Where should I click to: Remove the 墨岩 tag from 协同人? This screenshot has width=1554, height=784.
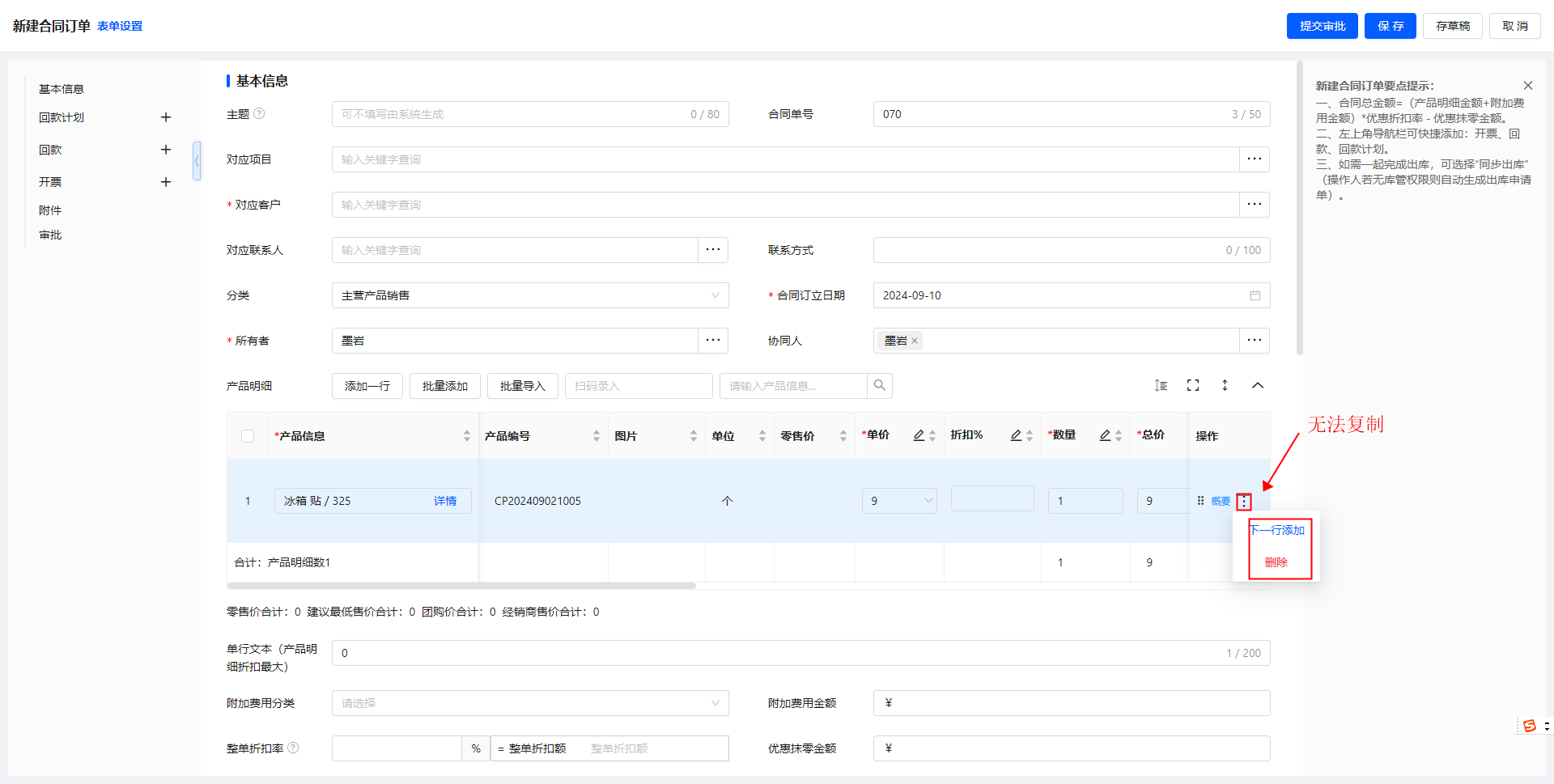point(915,341)
